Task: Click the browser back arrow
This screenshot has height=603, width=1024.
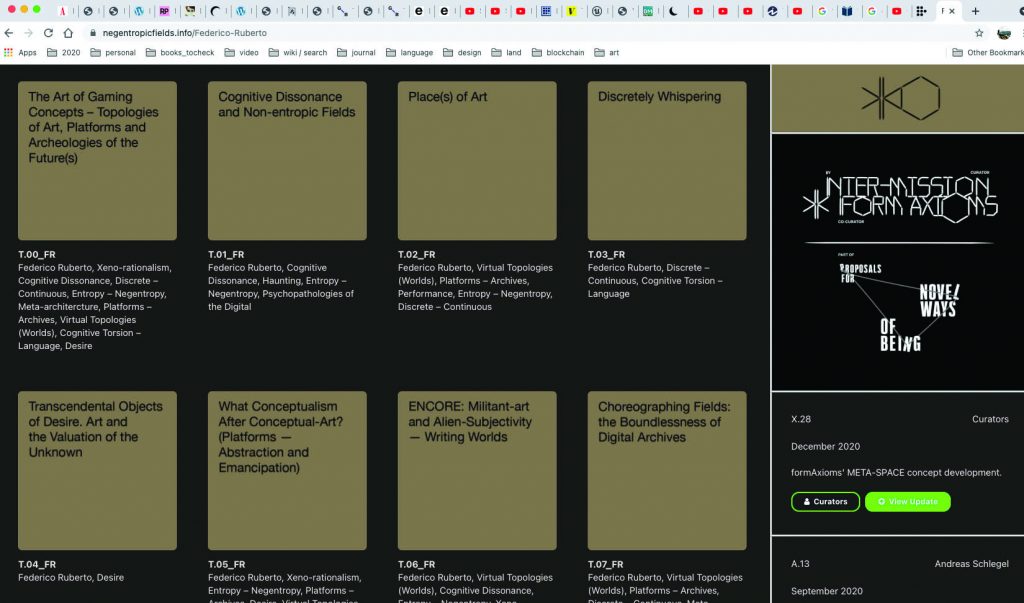Action: click(x=9, y=33)
